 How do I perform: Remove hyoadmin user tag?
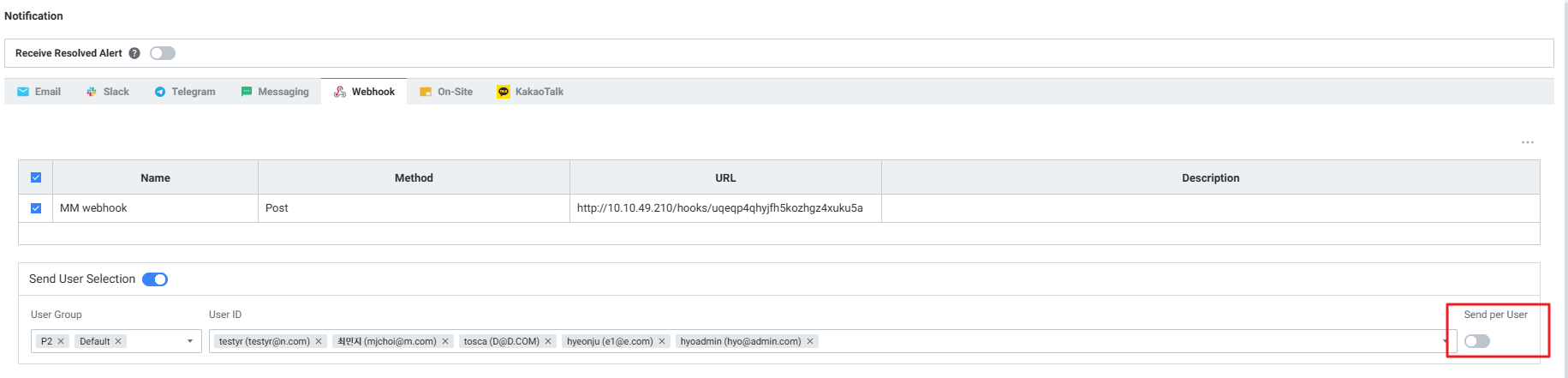810,341
